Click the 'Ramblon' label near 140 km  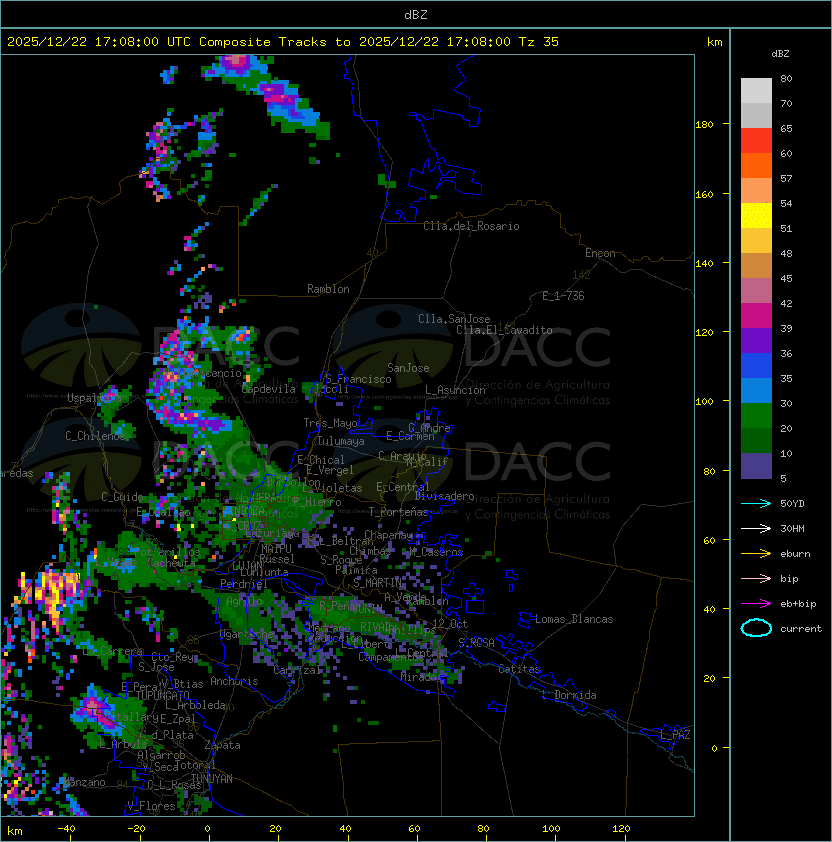(x=328, y=289)
